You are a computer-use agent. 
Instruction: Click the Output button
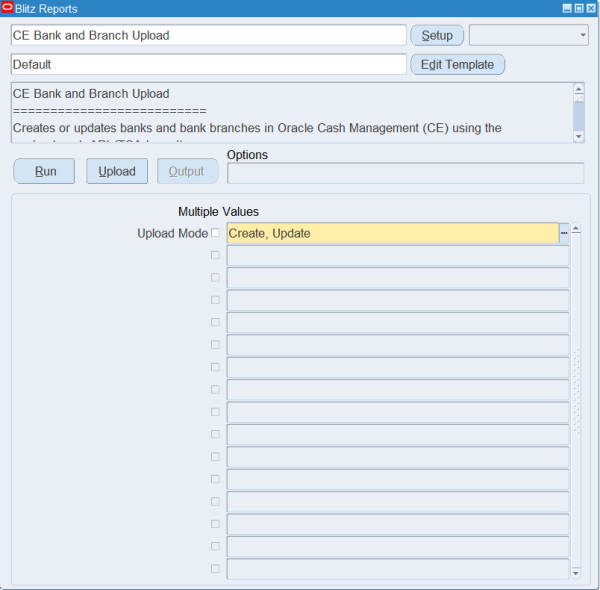188,171
